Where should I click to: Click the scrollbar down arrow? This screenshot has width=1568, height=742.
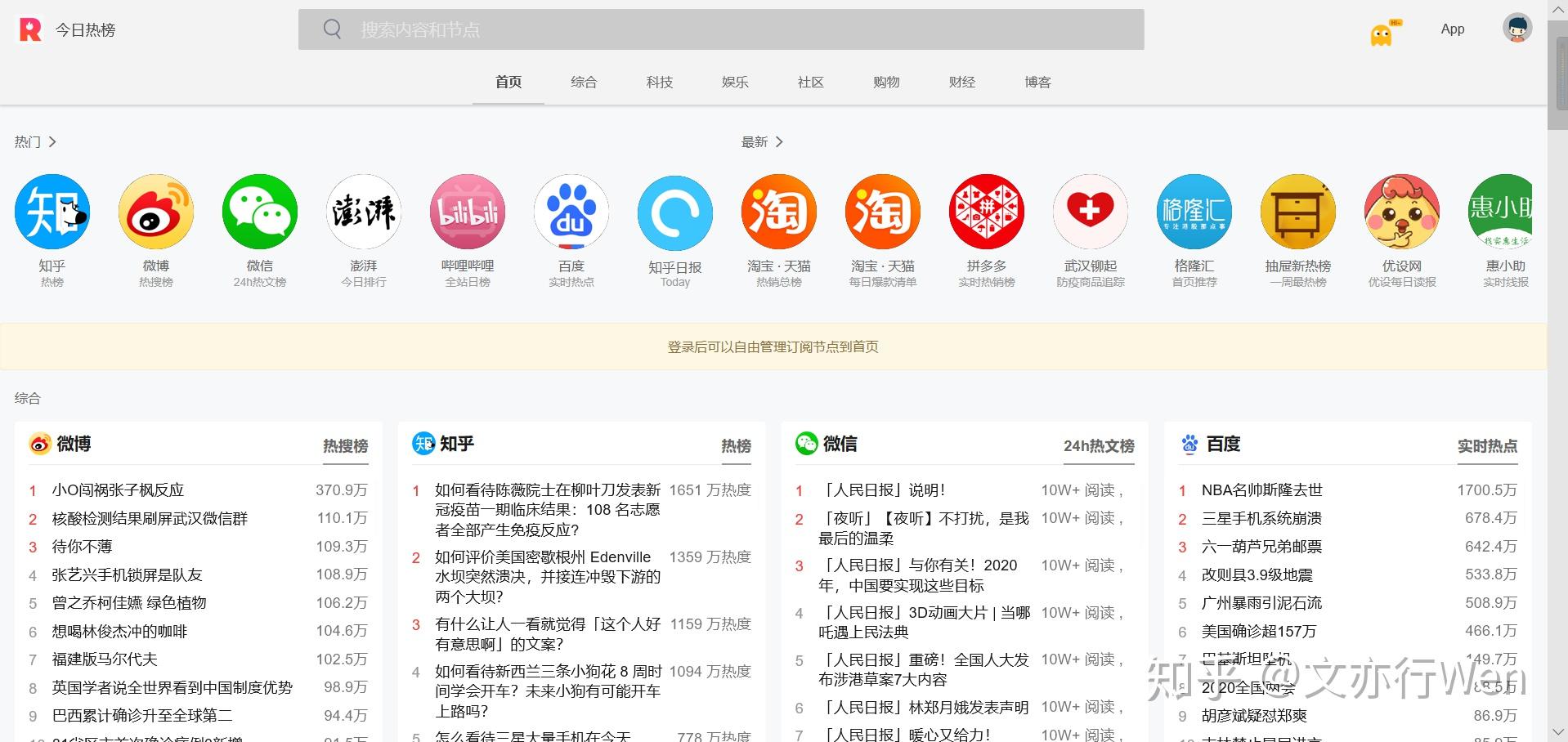click(1557, 732)
